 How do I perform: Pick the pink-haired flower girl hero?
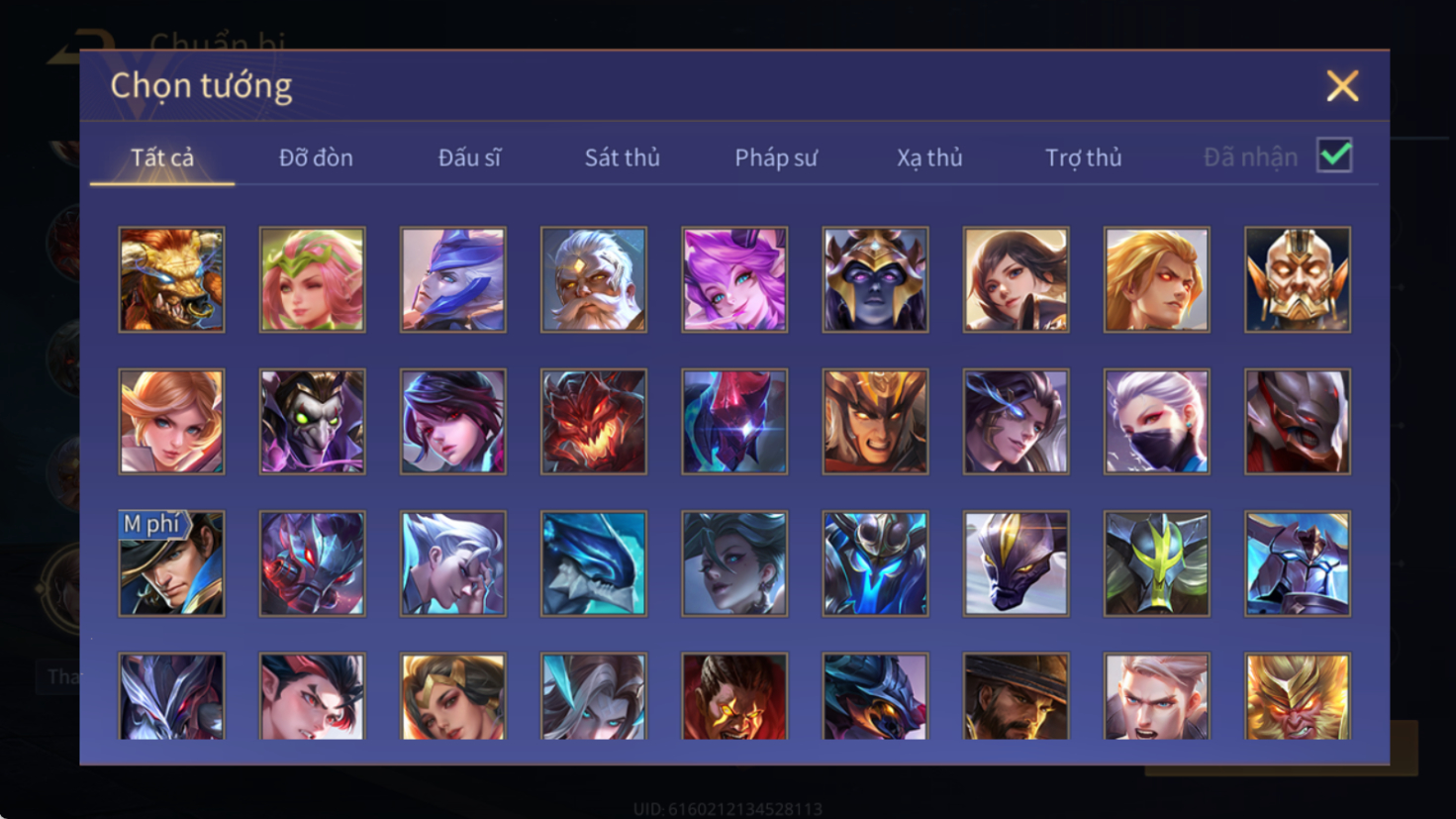click(312, 279)
